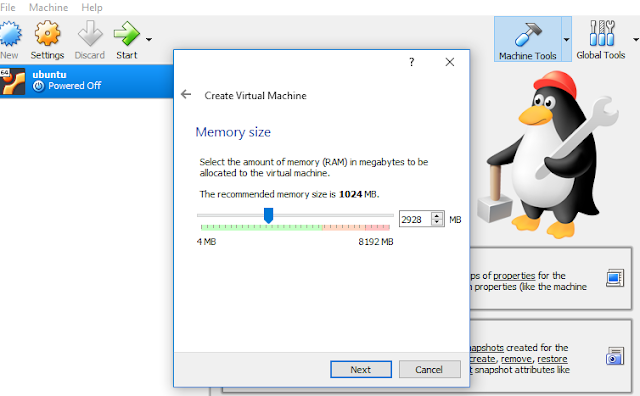Image resolution: width=640 pixels, height=396 pixels.
Task: Open Settings gear icon in toolbar
Action: pos(47,33)
